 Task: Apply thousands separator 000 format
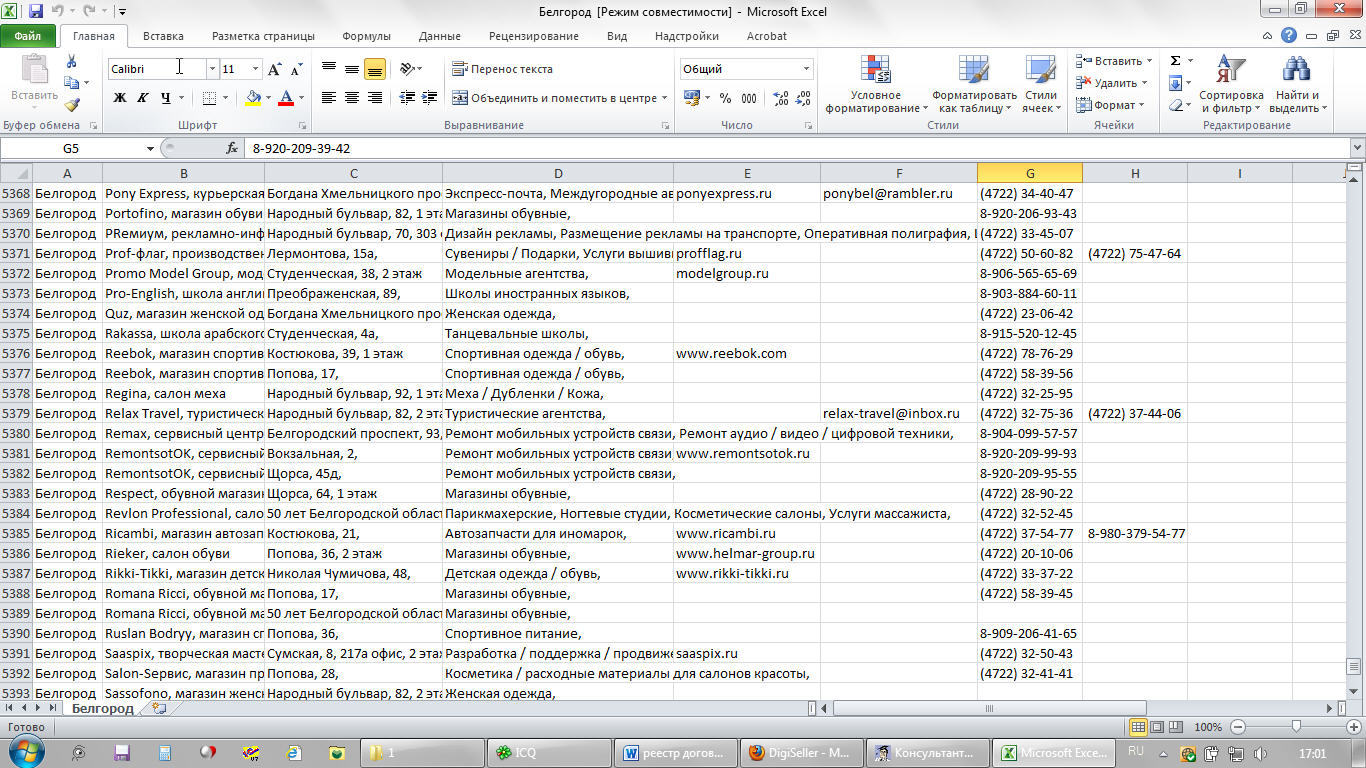click(x=750, y=98)
